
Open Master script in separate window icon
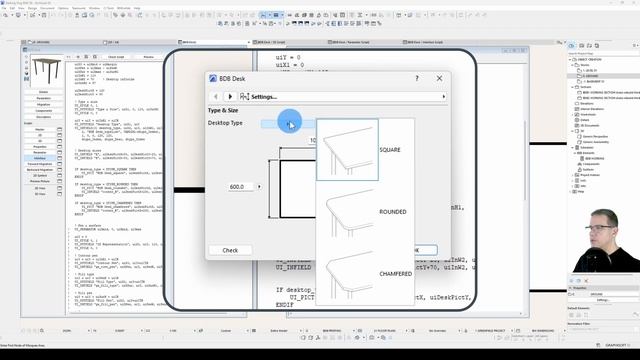coord(60,129)
